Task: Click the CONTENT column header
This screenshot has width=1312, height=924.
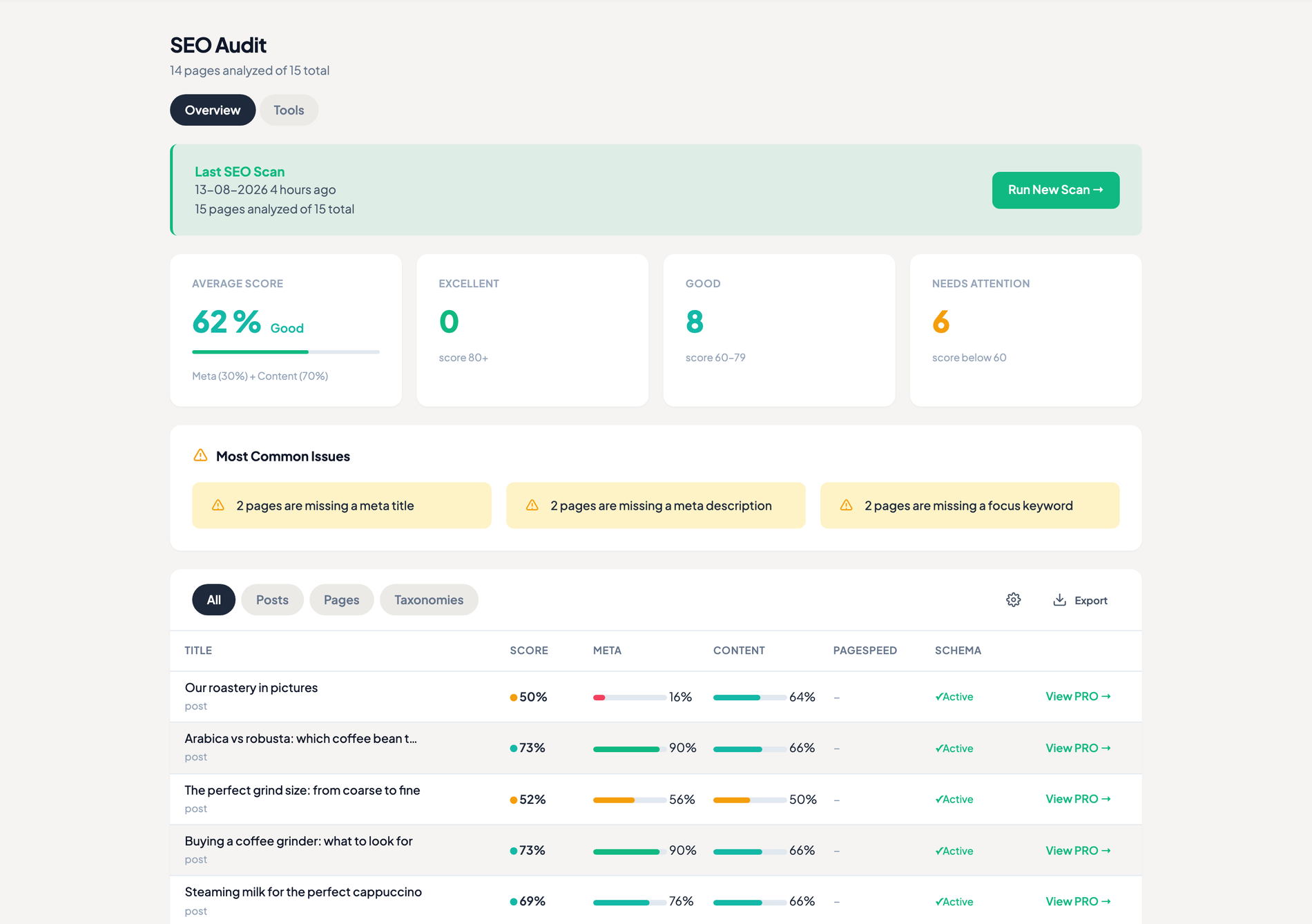Action: click(x=739, y=651)
